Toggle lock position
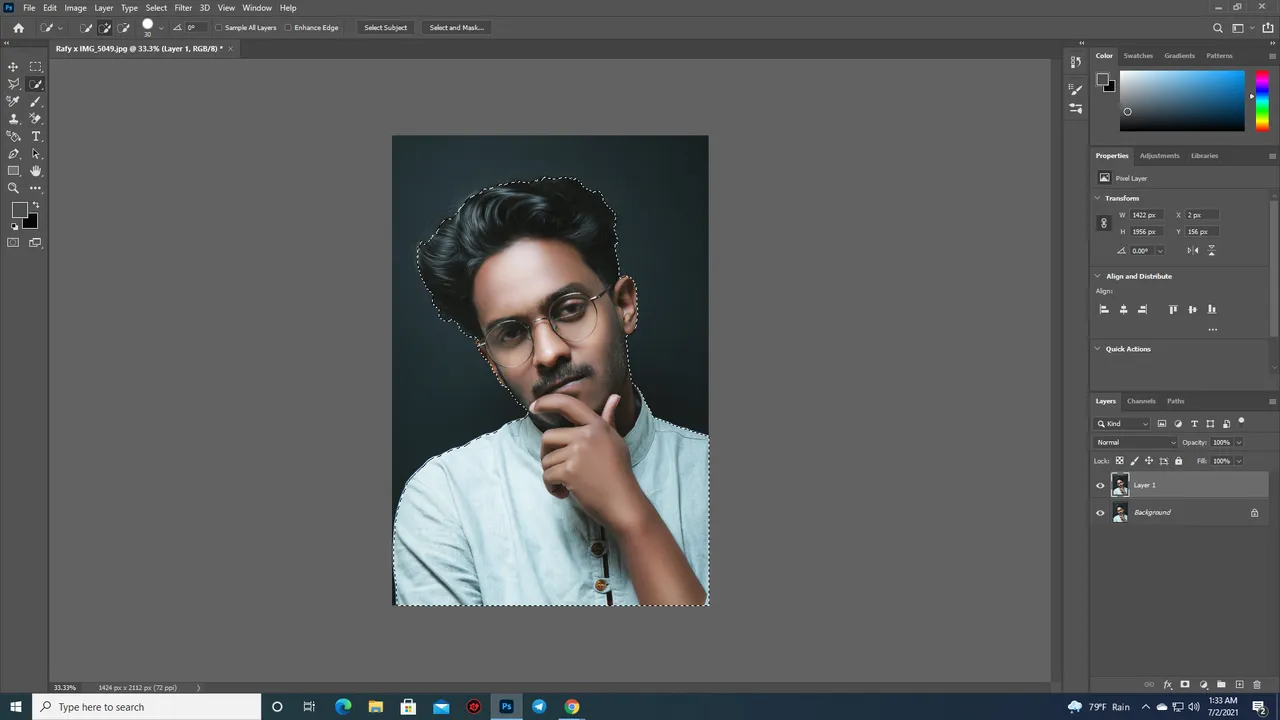 pos(1149,461)
